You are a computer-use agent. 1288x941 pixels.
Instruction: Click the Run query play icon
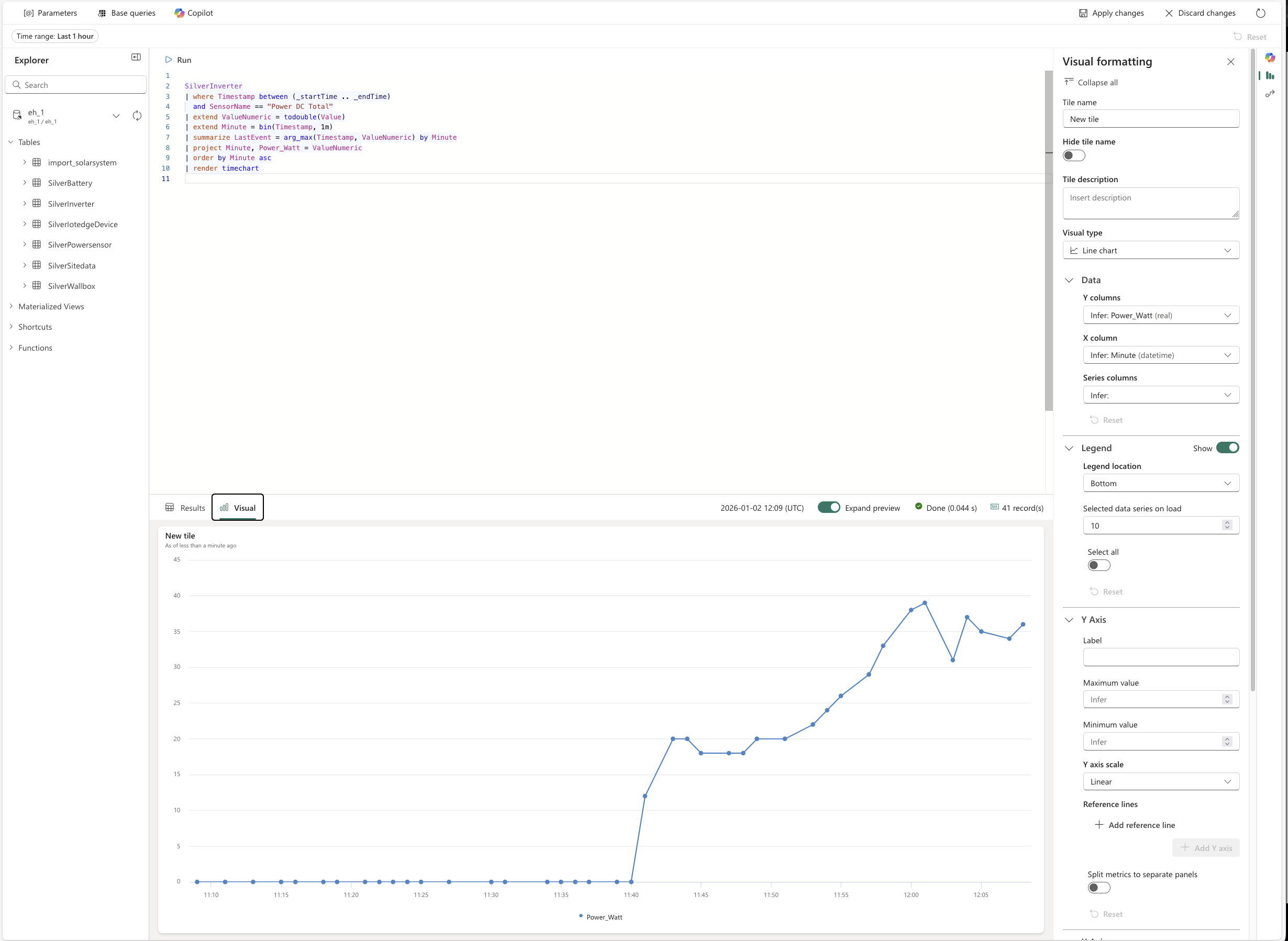[169, 60]
